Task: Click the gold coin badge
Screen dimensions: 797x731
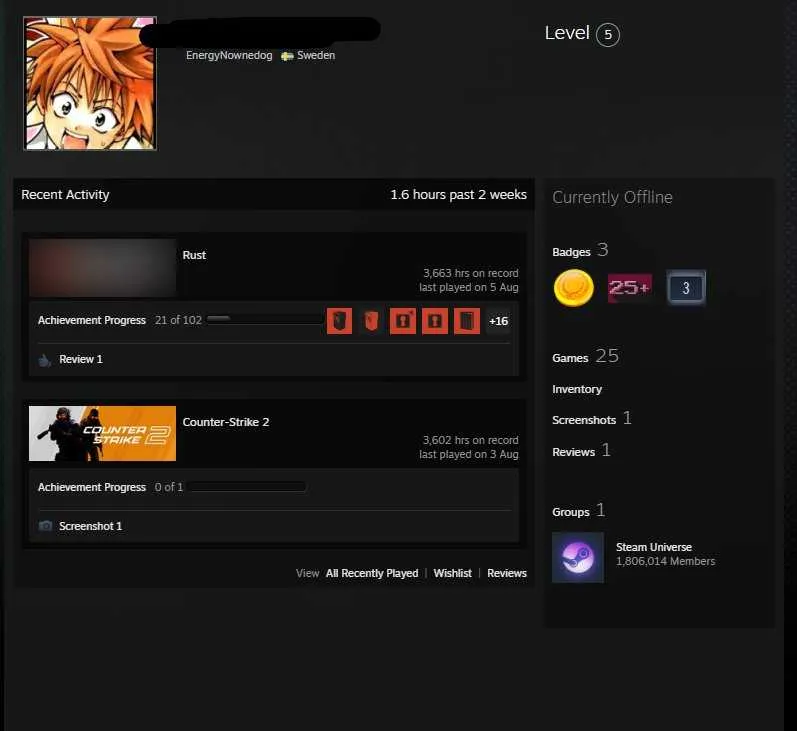Action: click(573, 288)
